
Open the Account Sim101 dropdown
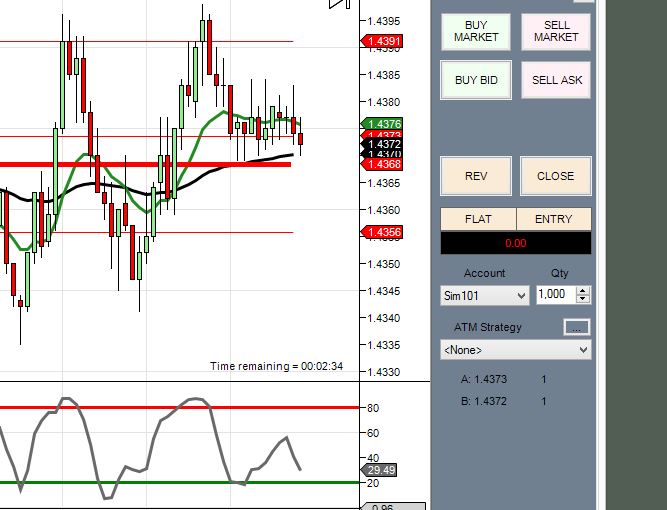click(x=485, y=295)
